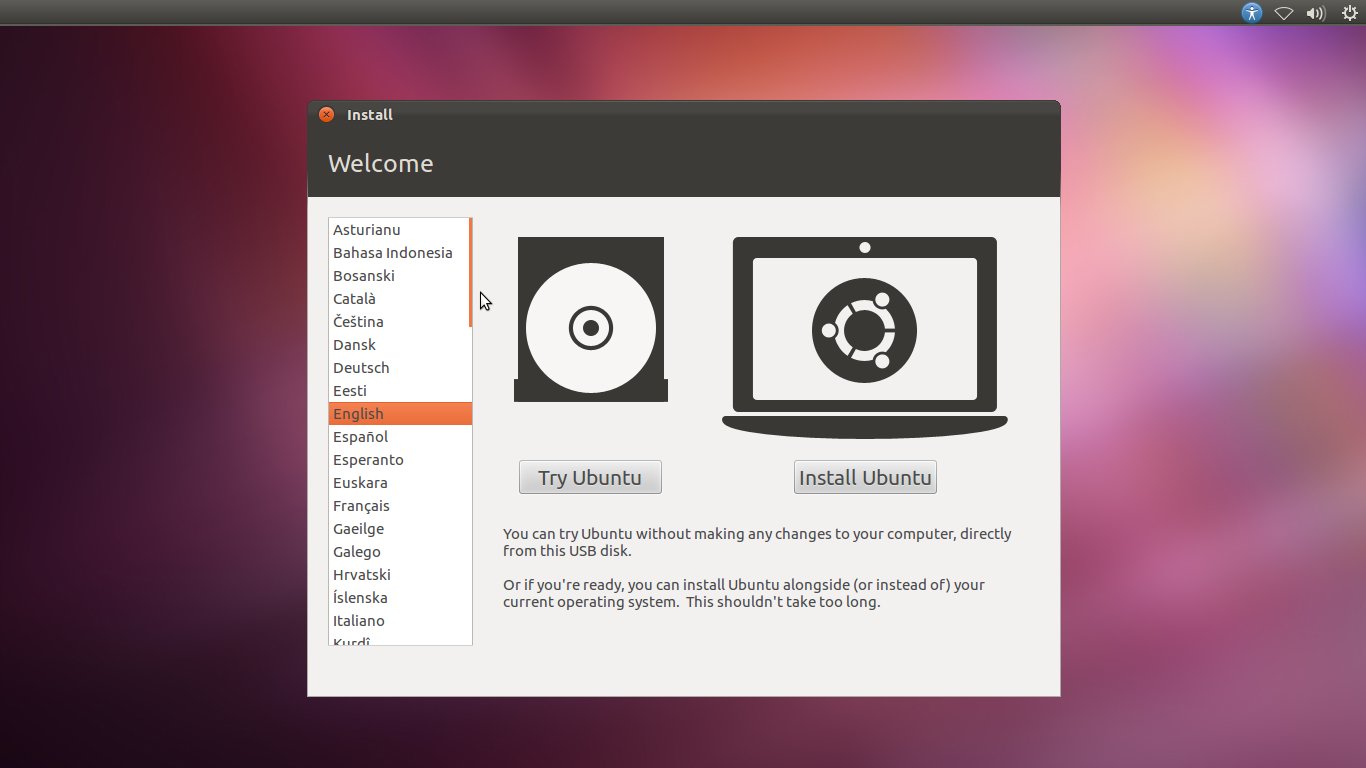Select Bahasa Indonesia language
Viewport: 1366px width, 768px height.
pos(400,253)
